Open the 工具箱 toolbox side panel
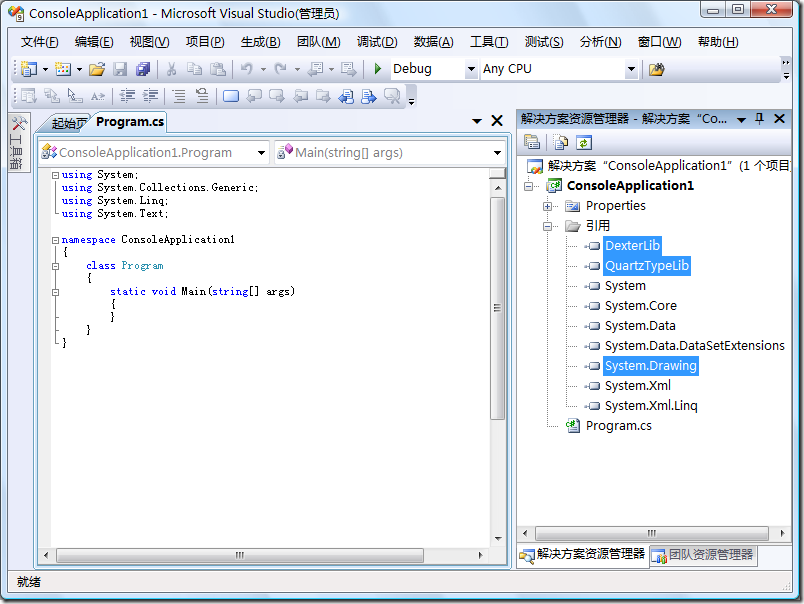Viewport: 804px width, 604px height. pos(18,142)
